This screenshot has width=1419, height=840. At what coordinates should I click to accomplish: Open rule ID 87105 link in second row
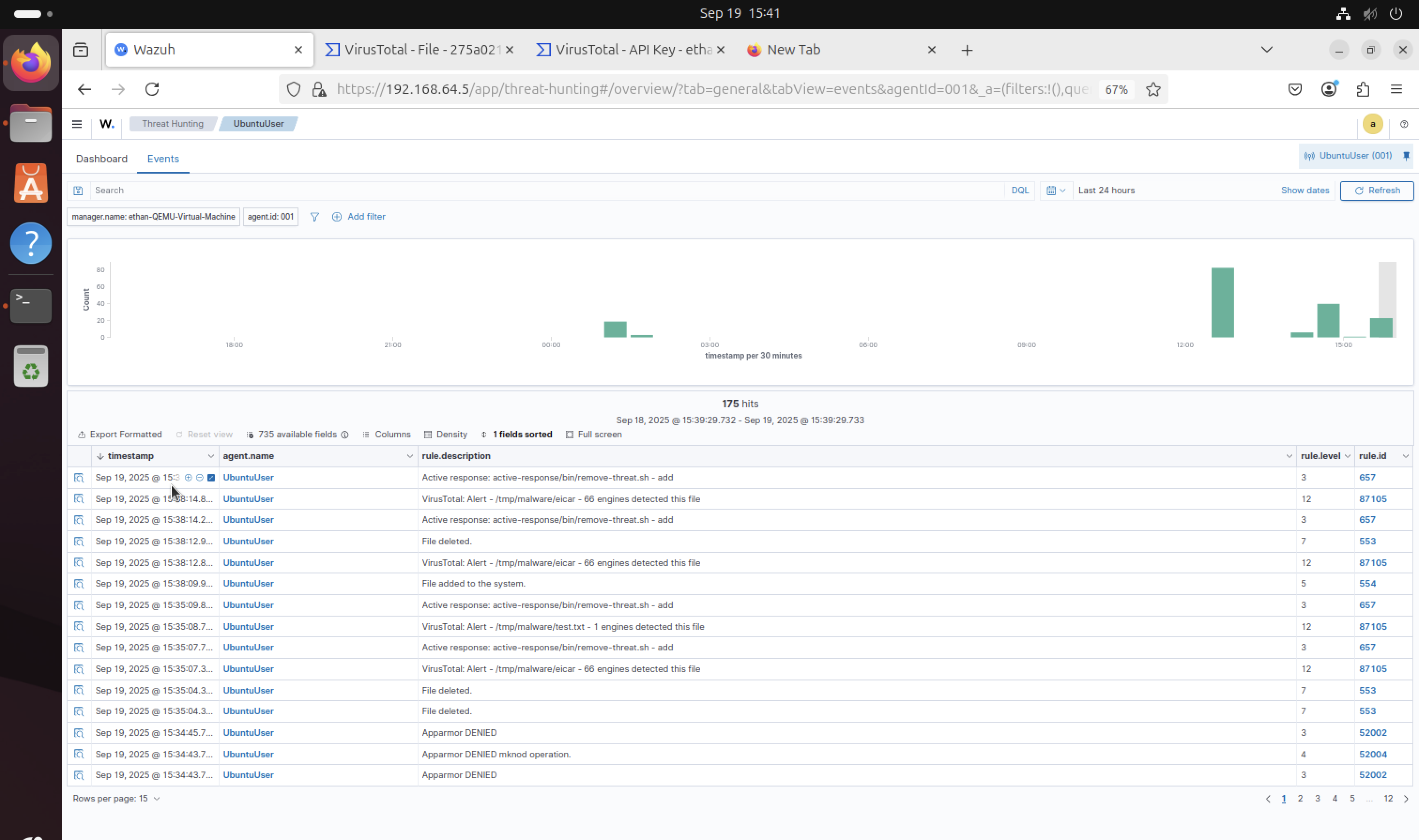tap(1373, 499)
